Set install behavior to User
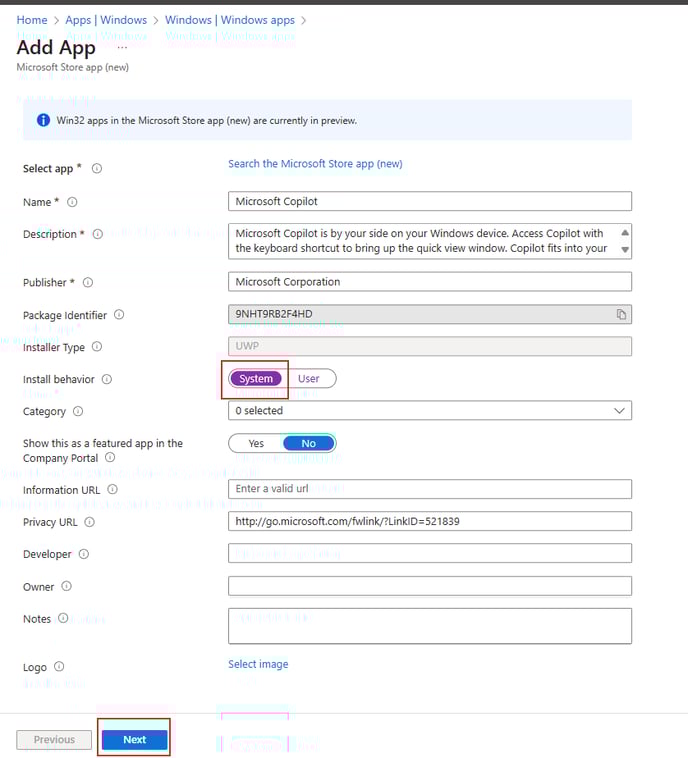The height and width of the screenshot is (758, 688). (x=308, y=379)
